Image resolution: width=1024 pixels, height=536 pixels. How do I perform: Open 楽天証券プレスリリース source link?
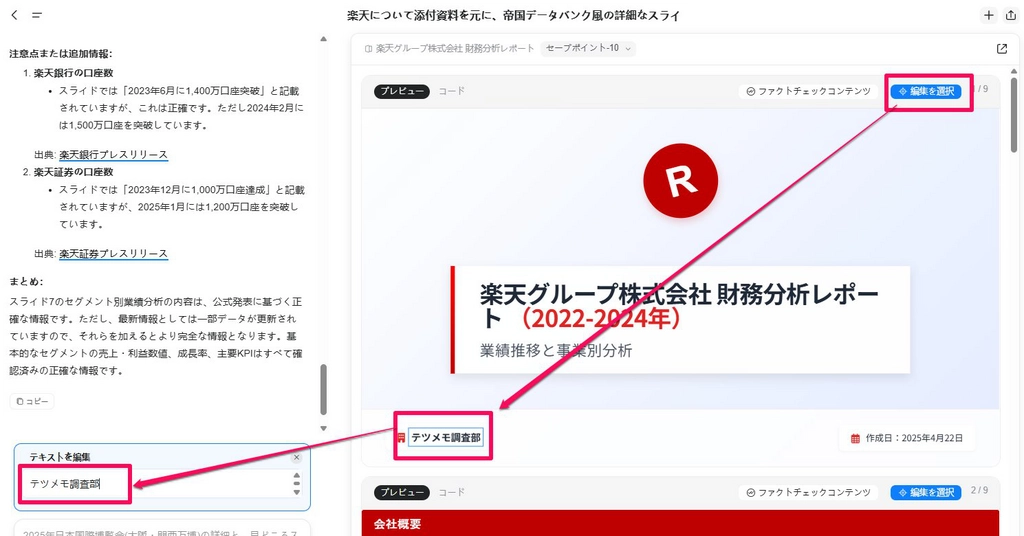114,253
